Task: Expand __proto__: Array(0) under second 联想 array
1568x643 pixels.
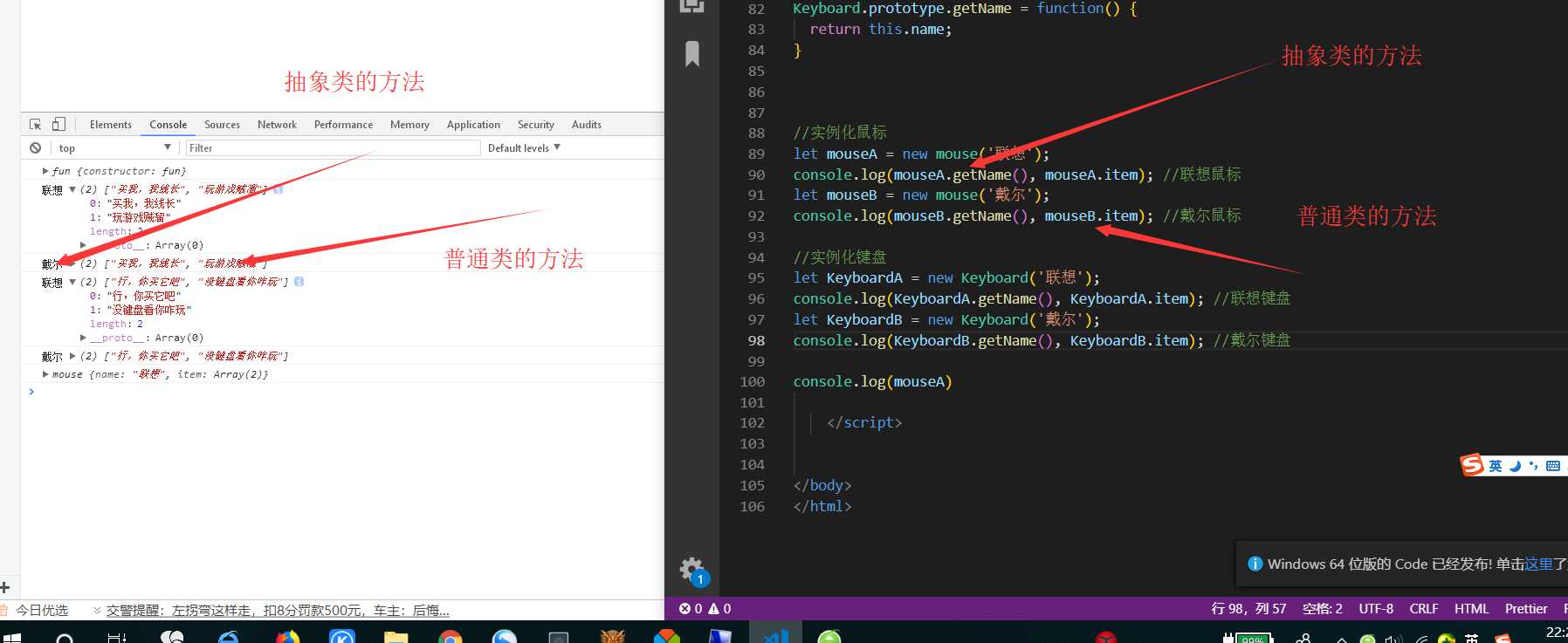Action: (x=83, y=338)
